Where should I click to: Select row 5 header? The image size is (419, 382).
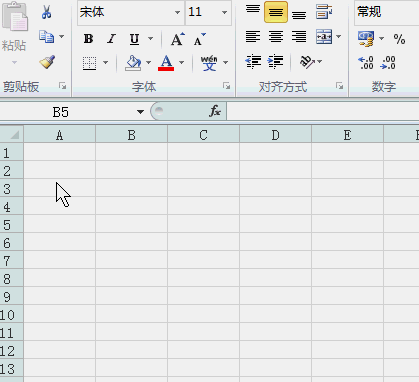pyautogui.click(x=11, y=225)
